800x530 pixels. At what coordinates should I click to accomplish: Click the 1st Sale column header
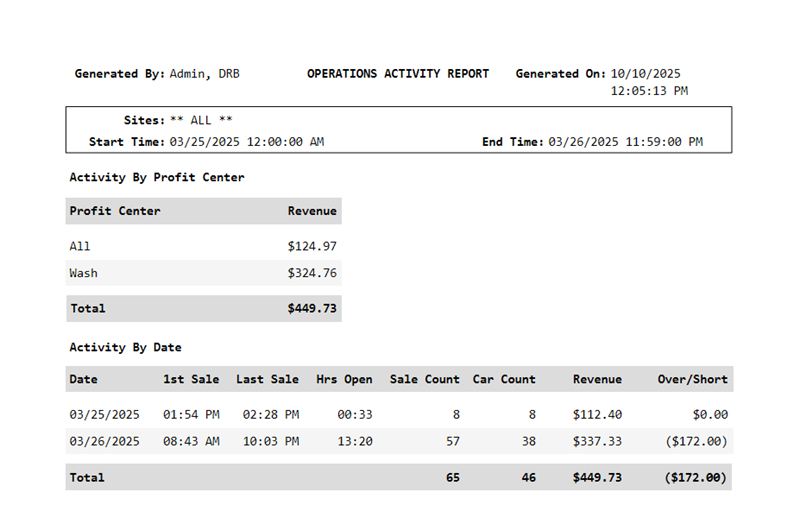(191, 379)
